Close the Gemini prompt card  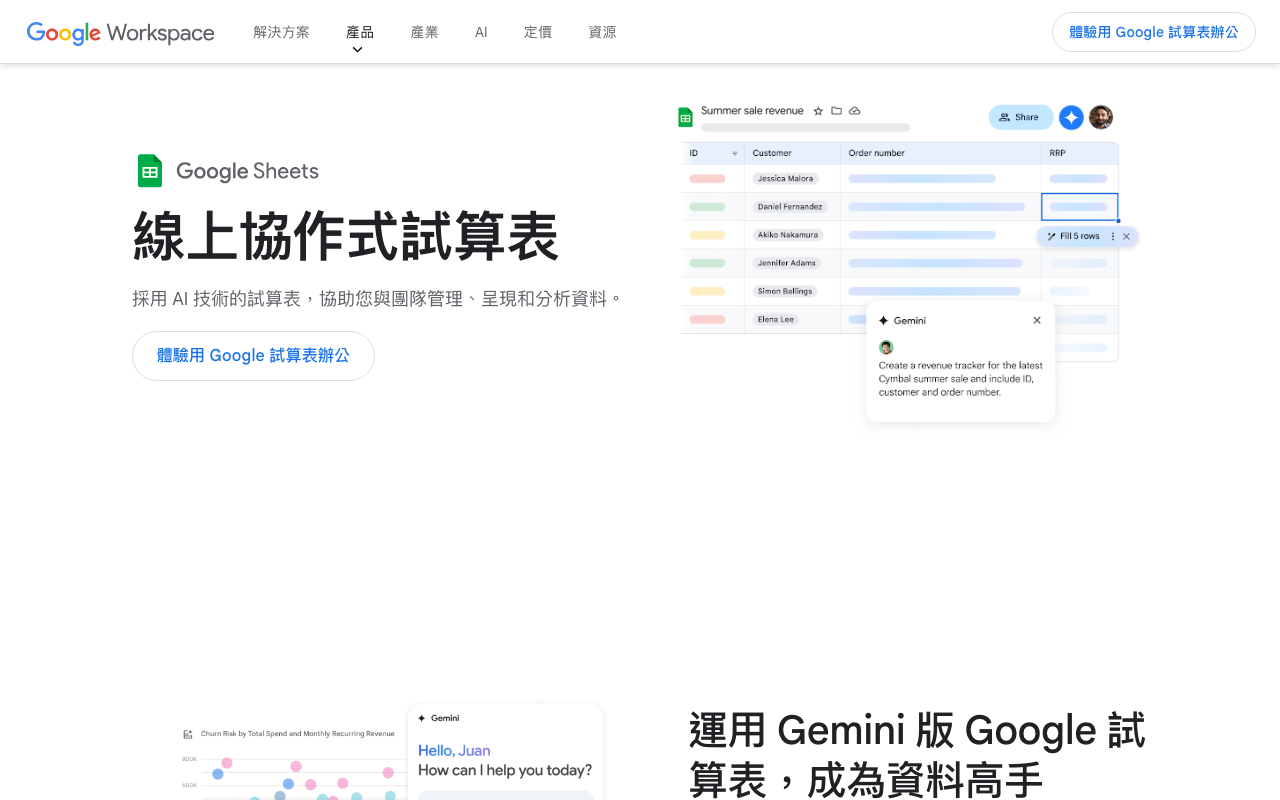pyautogui.click(x=1037, y=320)
